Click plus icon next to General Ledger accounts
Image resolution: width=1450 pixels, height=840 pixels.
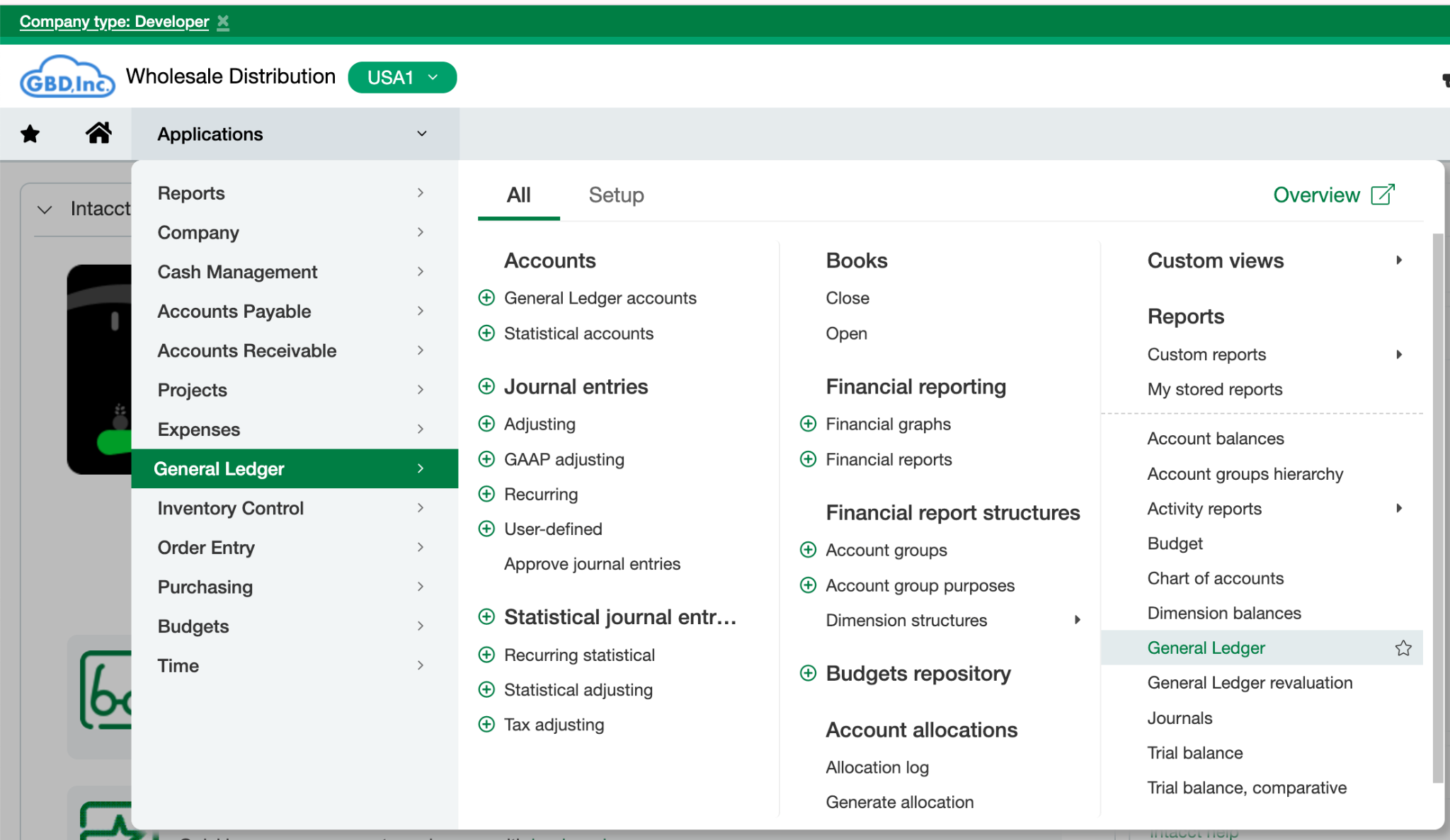pyautogui.click(x=486, y=298)
